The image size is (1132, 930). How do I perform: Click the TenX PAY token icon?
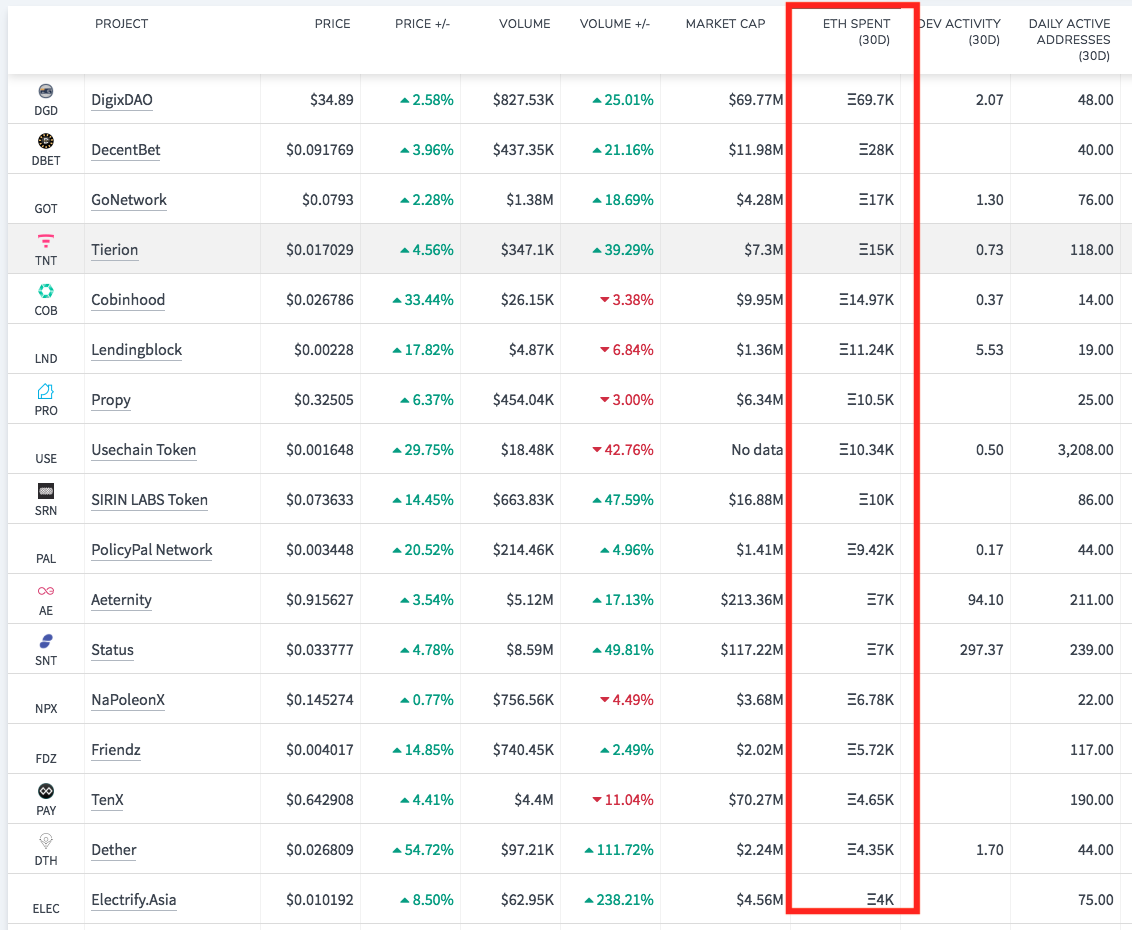coord(45,791)
